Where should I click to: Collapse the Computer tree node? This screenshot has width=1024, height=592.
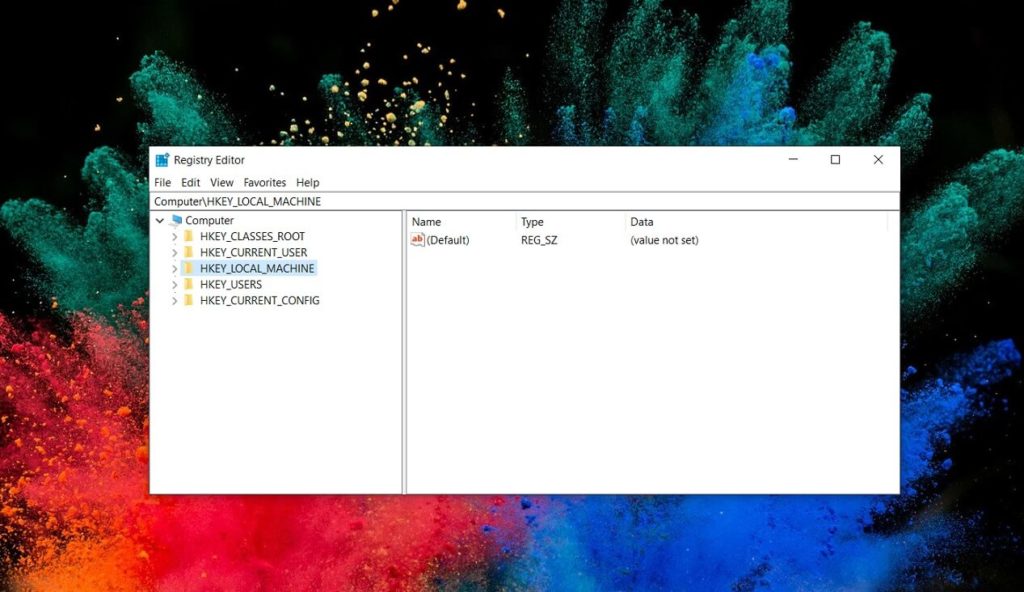point(159,221)
